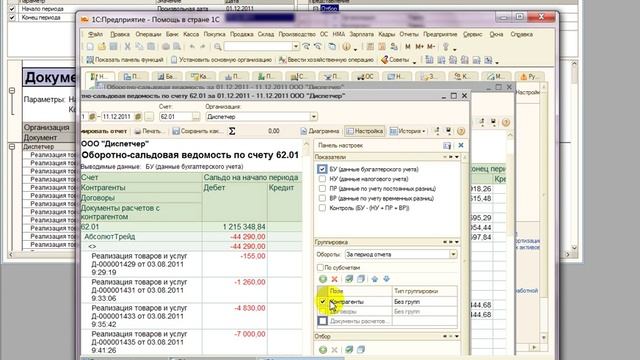Tick the По субсчетам checkbox

coord(320,267)
